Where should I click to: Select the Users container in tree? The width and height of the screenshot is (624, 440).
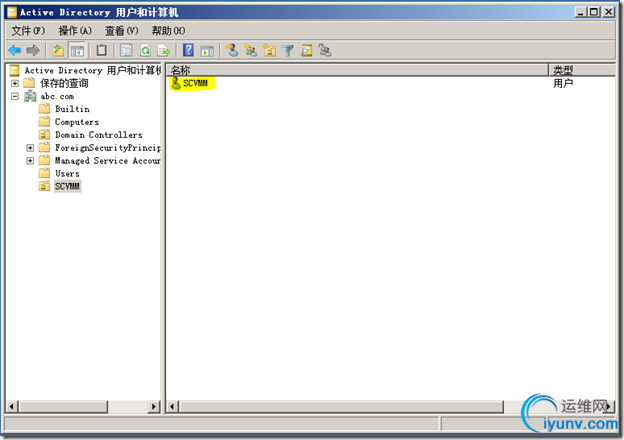click(x=67, y=173)
